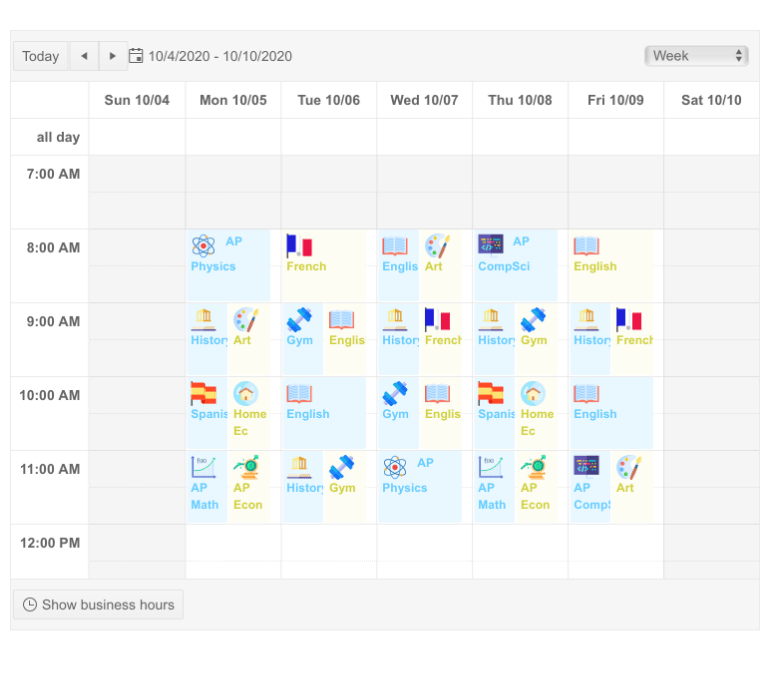Click the Spanish flag icon on Monday 10 AM
770x692 pixels.
coord(204,393)
